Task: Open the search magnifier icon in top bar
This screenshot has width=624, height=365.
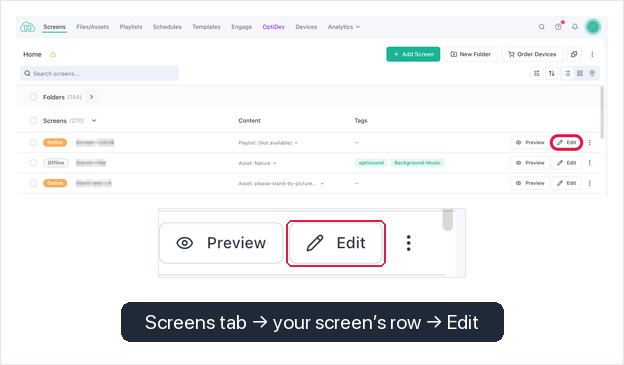Action: [x=542, y=27]
